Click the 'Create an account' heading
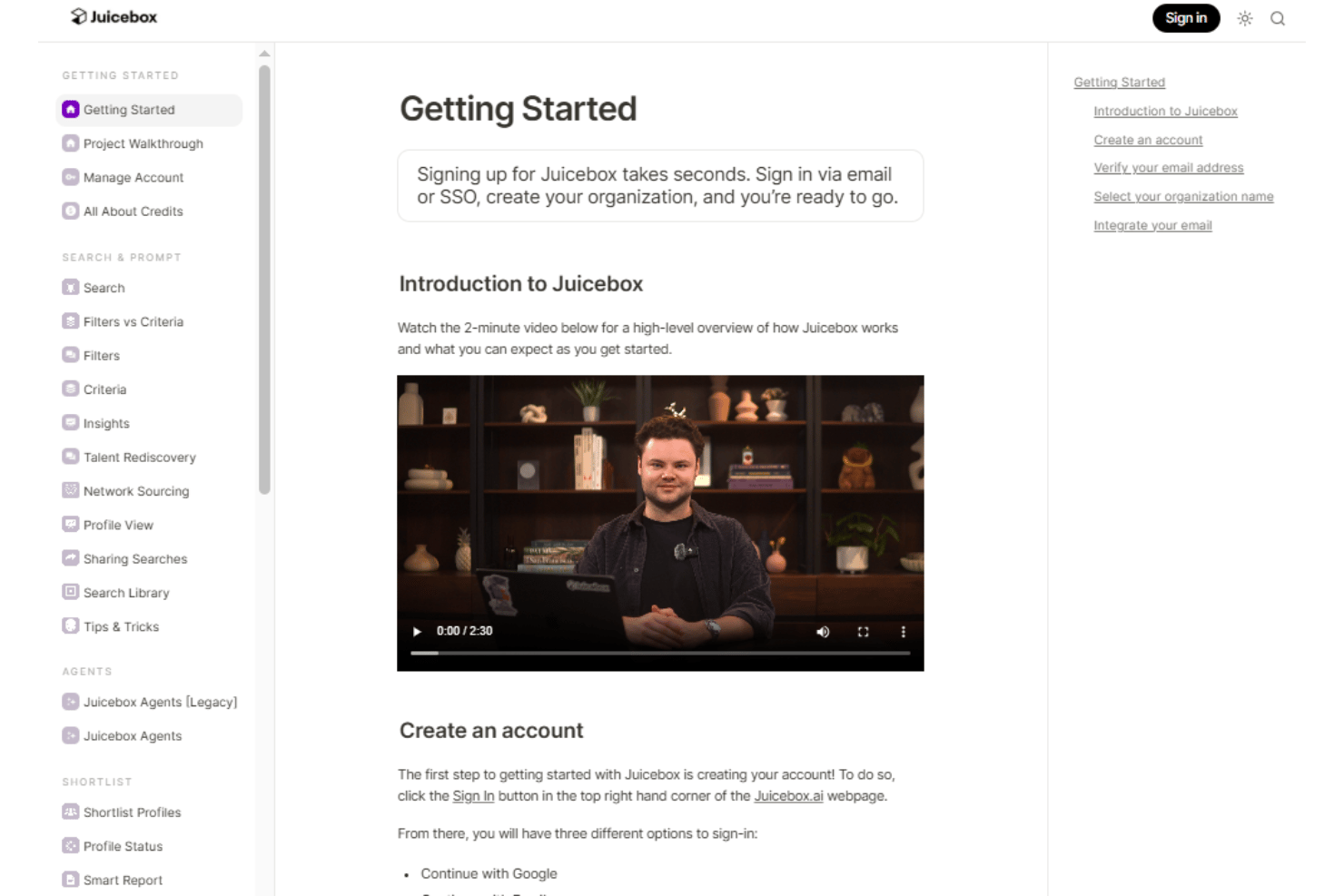 pos(491,730)
